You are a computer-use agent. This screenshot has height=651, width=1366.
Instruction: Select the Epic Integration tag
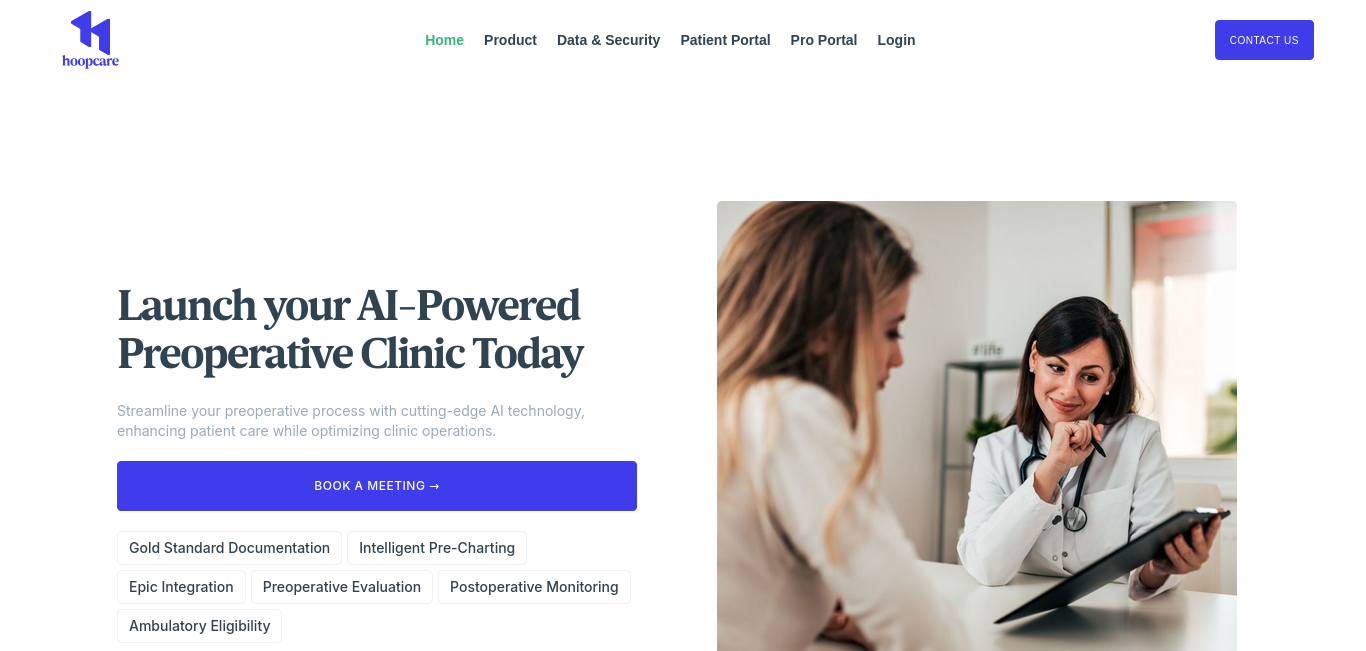pos(181,587)
